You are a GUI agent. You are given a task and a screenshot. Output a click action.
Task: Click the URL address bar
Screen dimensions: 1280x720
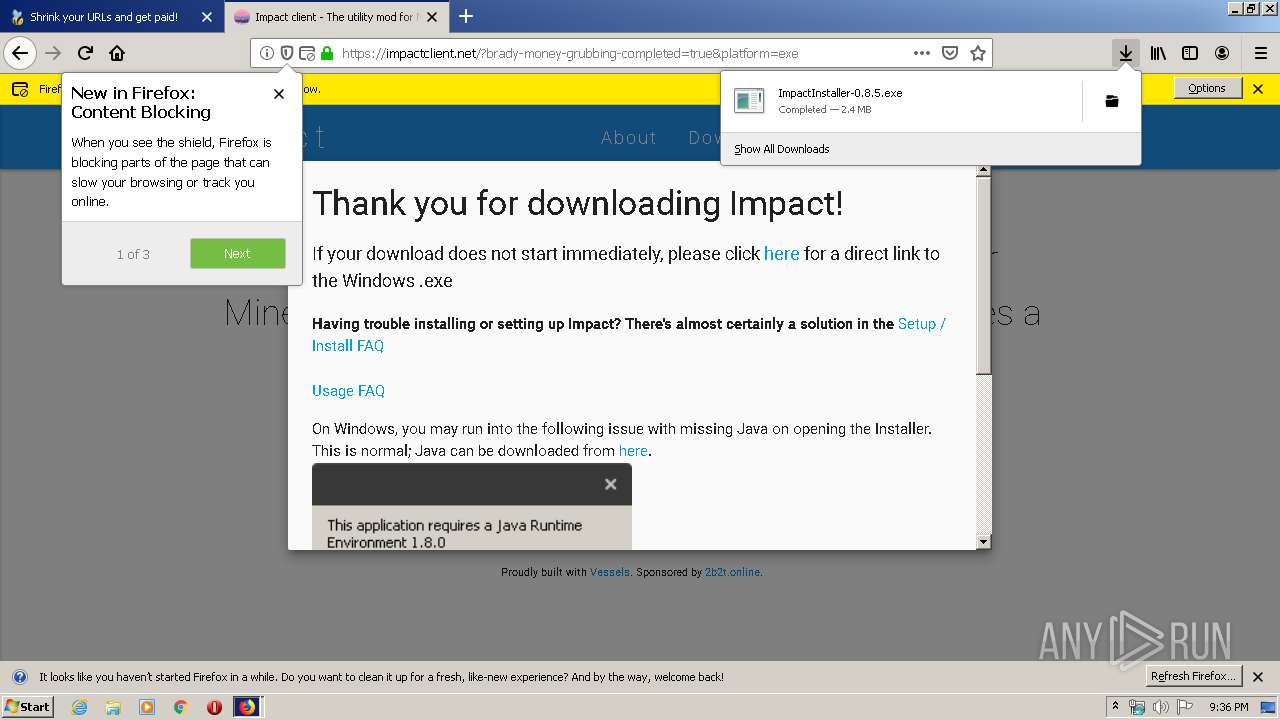tap(620, 53)
